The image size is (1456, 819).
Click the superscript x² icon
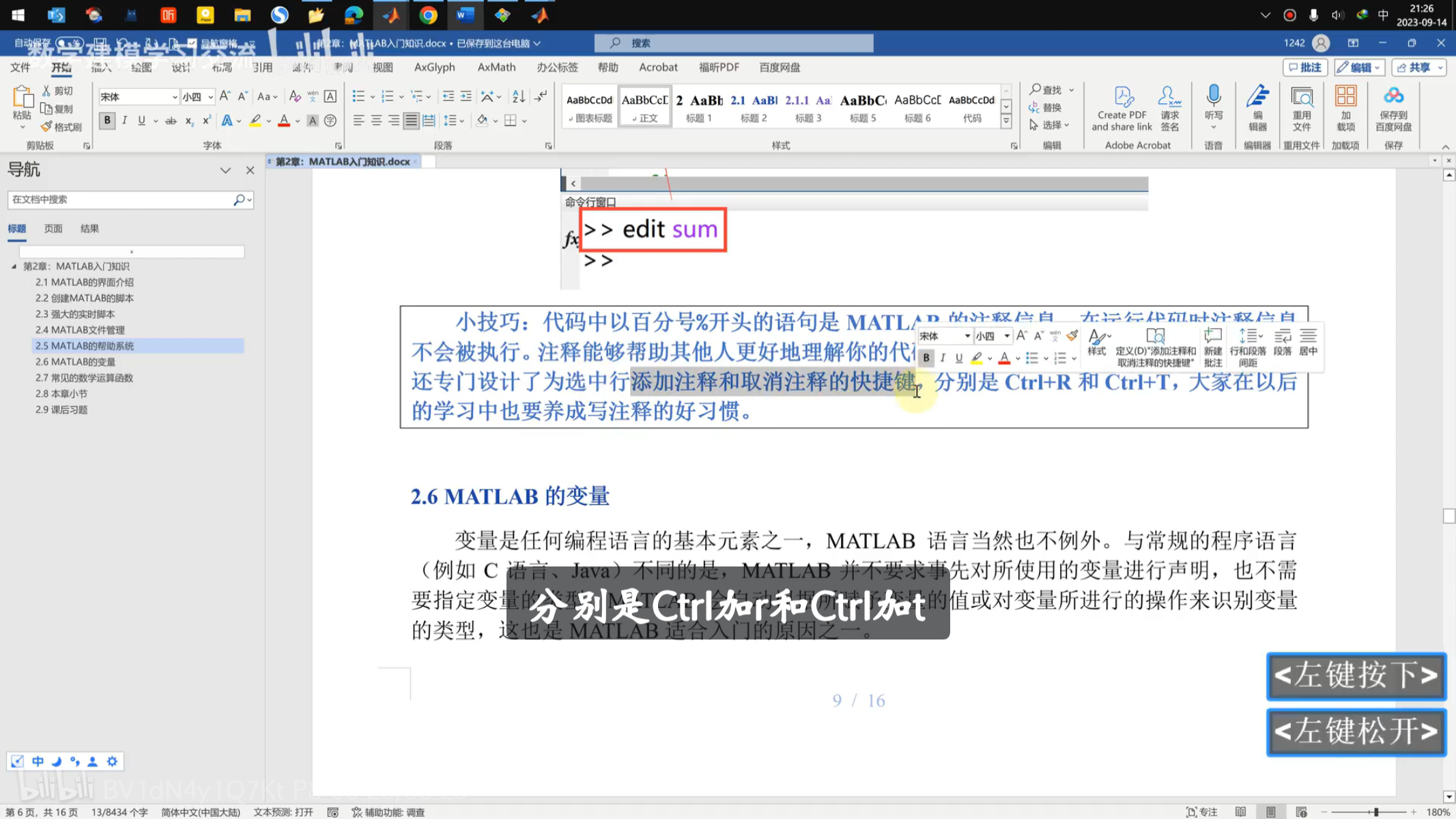(206, 121)
